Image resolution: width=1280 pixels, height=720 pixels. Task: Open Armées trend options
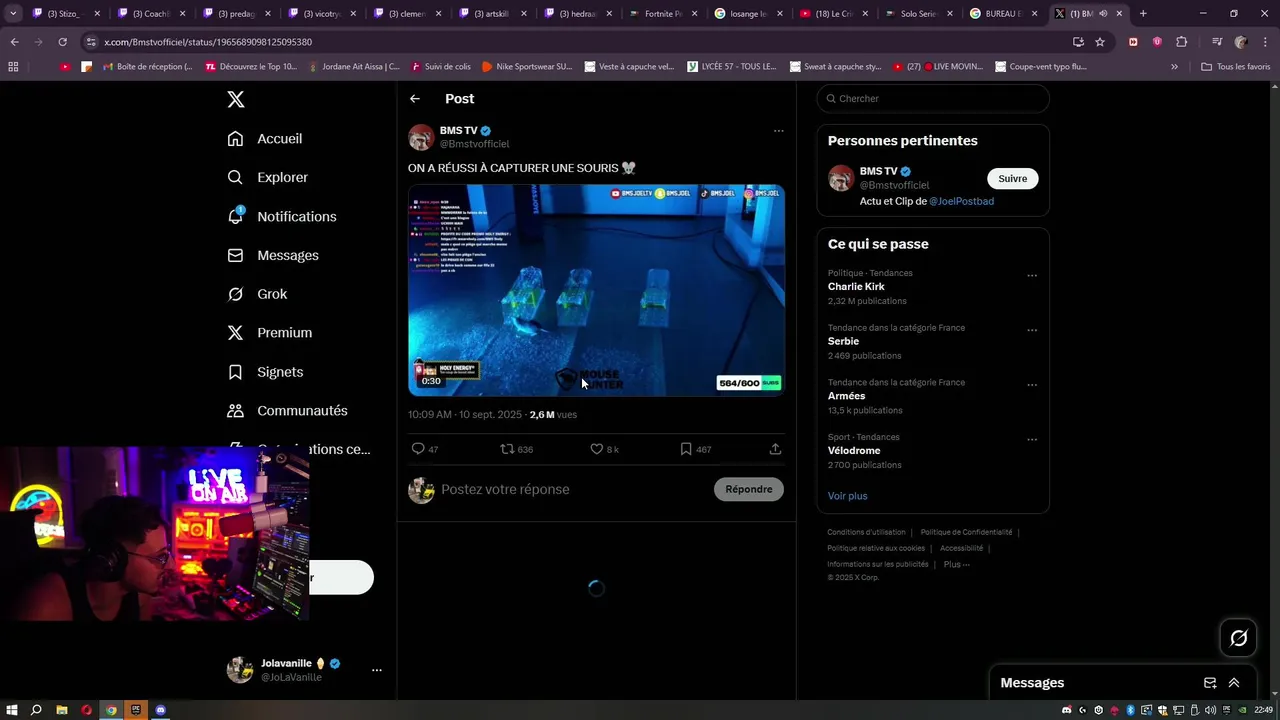(x=1032, y=385)
